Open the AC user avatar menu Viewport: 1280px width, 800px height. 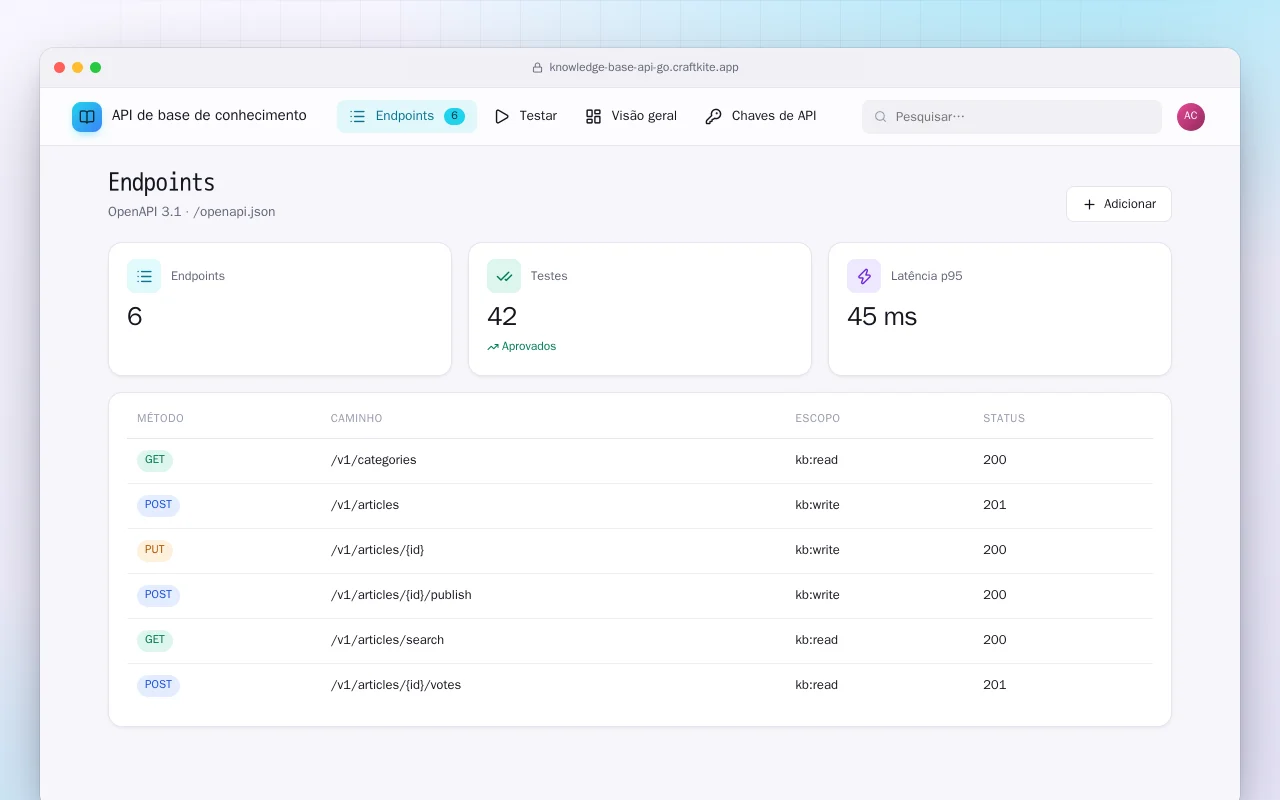click(1191, 117)
